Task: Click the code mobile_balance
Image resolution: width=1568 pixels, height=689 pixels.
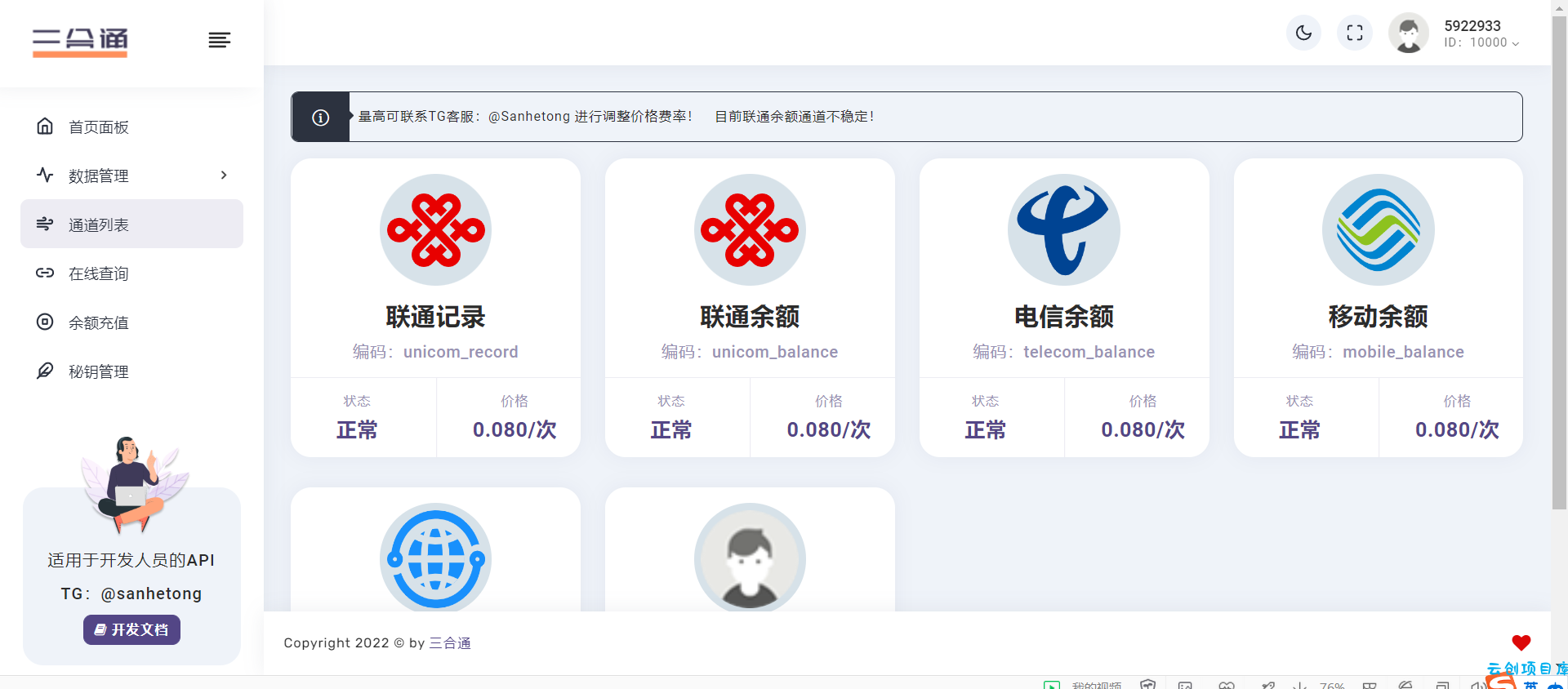Action: (1403, 352)
